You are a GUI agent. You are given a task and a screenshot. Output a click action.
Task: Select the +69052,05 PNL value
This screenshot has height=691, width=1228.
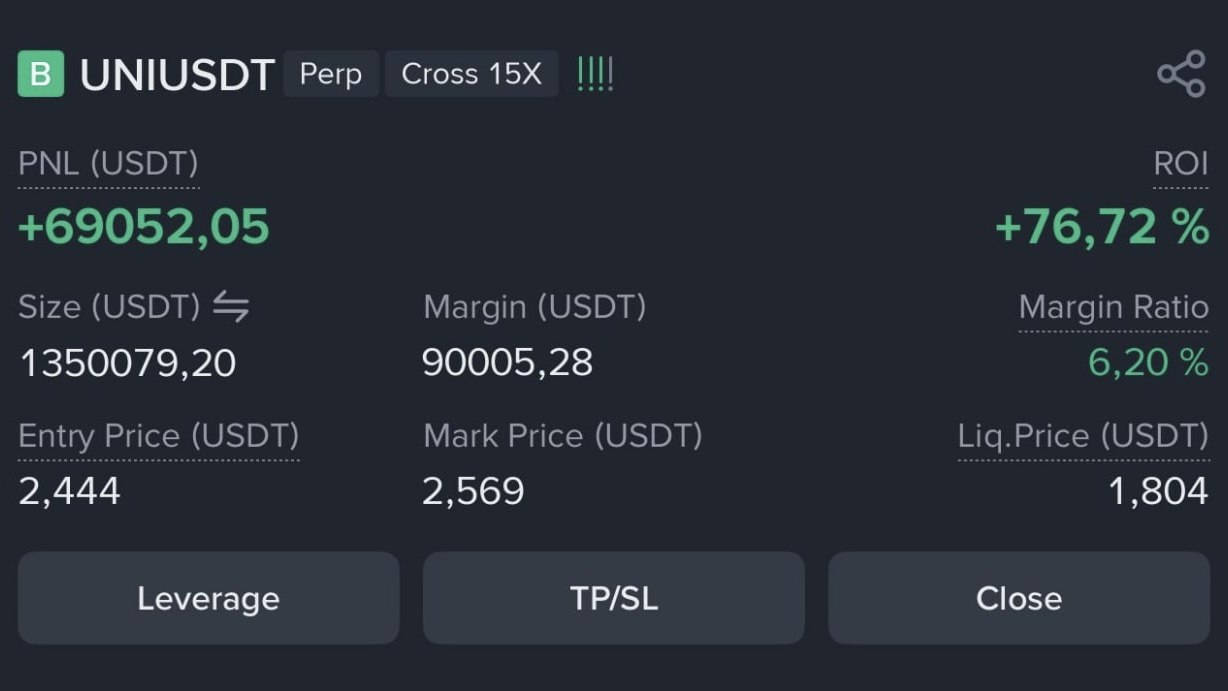(144, 227)
